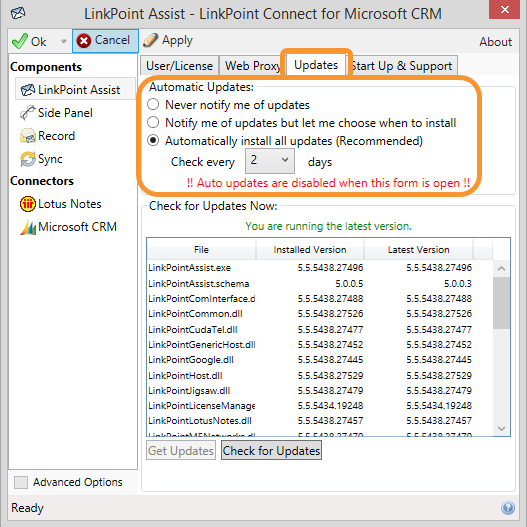The image size is (527, 527).
Task: Click the Installed Version column header
Action: tap(310, 249)
